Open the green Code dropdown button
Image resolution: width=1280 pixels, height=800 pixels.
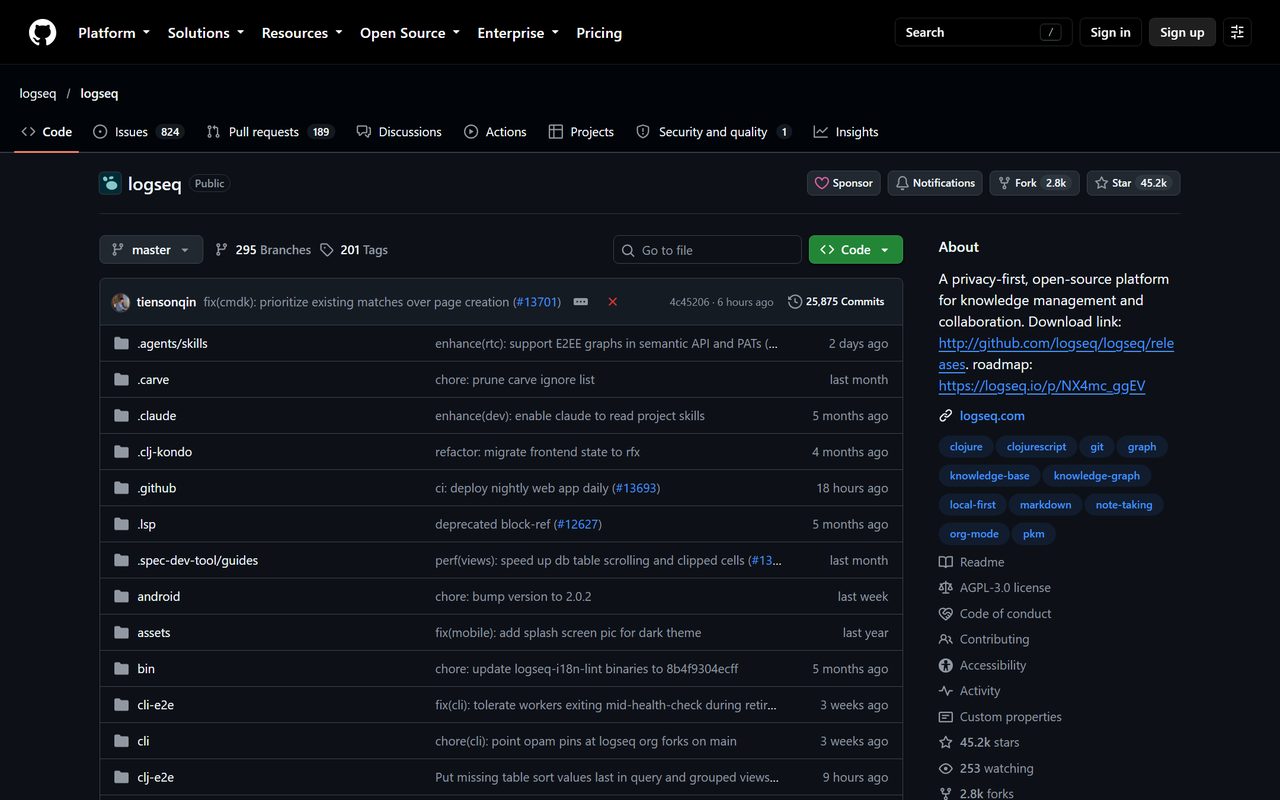(856, 250)
